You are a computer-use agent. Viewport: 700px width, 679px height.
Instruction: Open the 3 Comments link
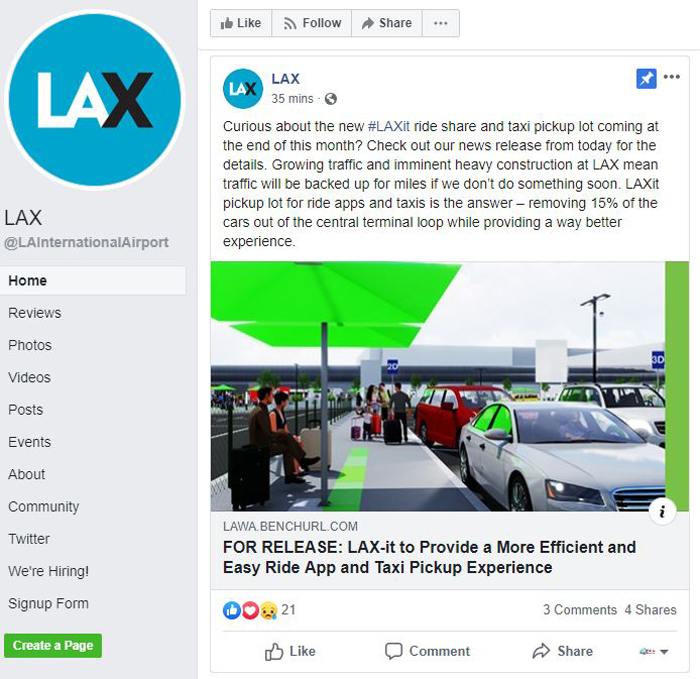click(579, 610)
